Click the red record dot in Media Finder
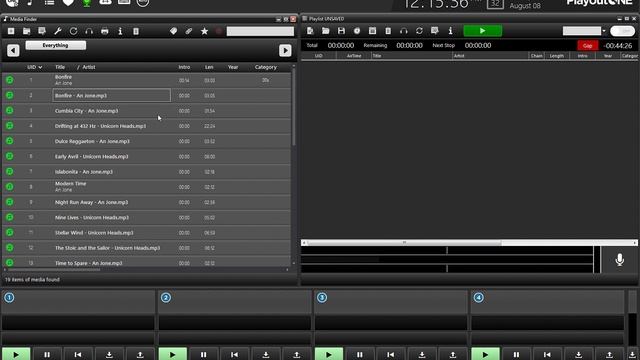 [x=219, y=31]
